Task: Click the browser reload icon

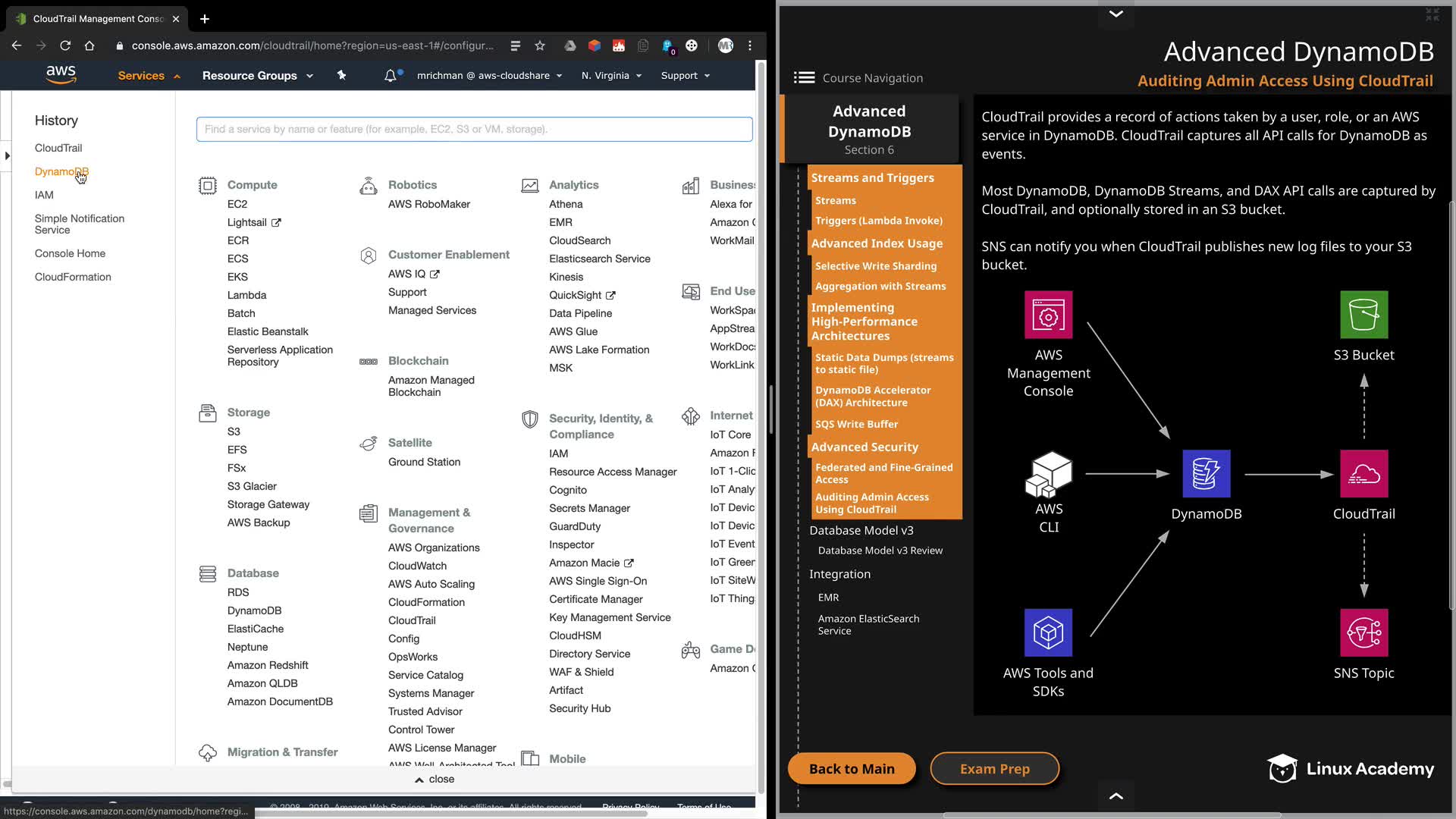Action: click(65, 45)
